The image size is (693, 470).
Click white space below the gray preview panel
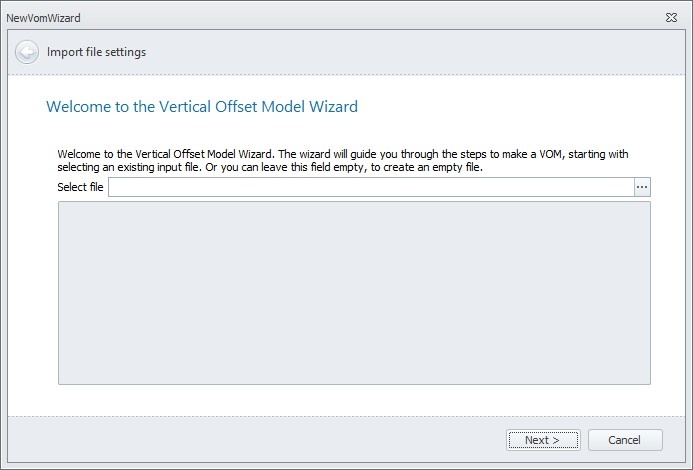(354, 399)
